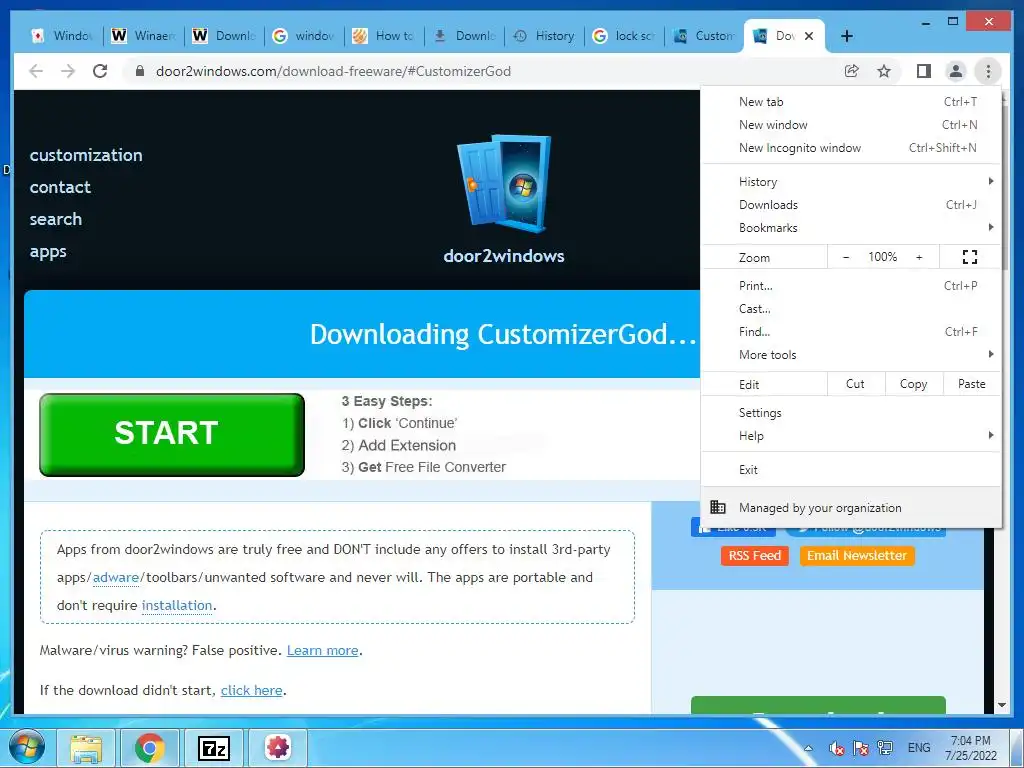The image size is (1024, 768).
Task: Click the customization nav link
Action: click(x=86, y=155)
